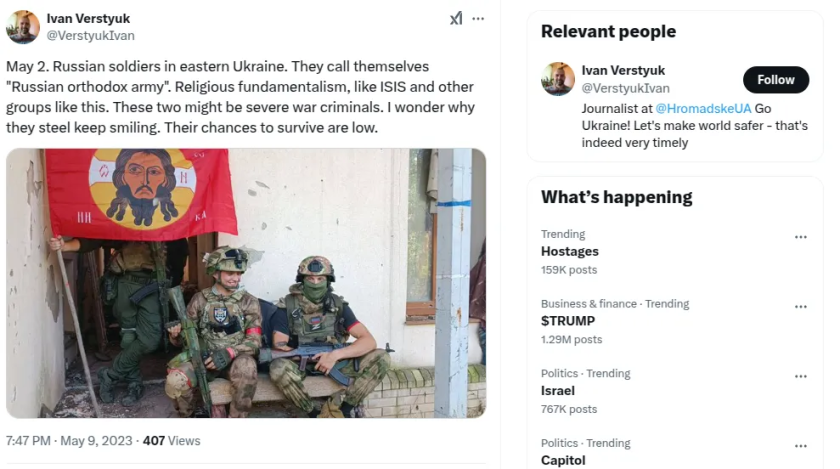Click the 407 Views count
Screen dimensions: 840x469
coord(171,440)
